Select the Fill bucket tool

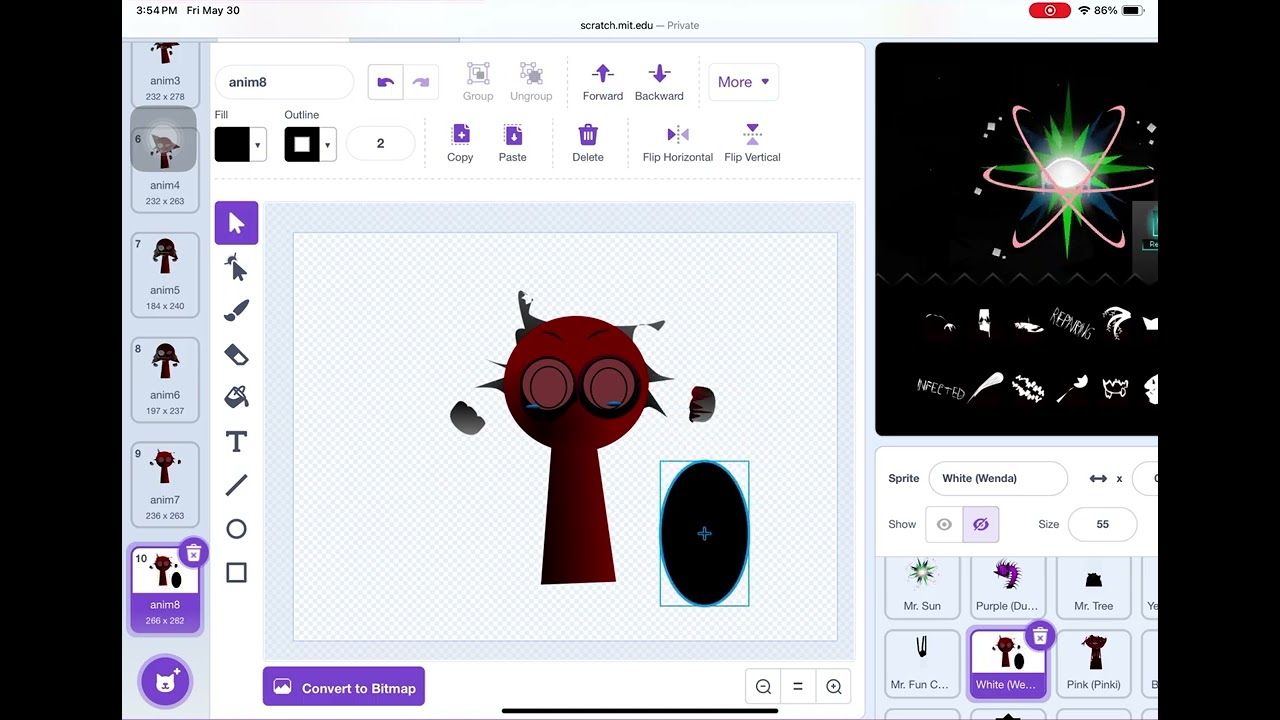coord(236,397)
